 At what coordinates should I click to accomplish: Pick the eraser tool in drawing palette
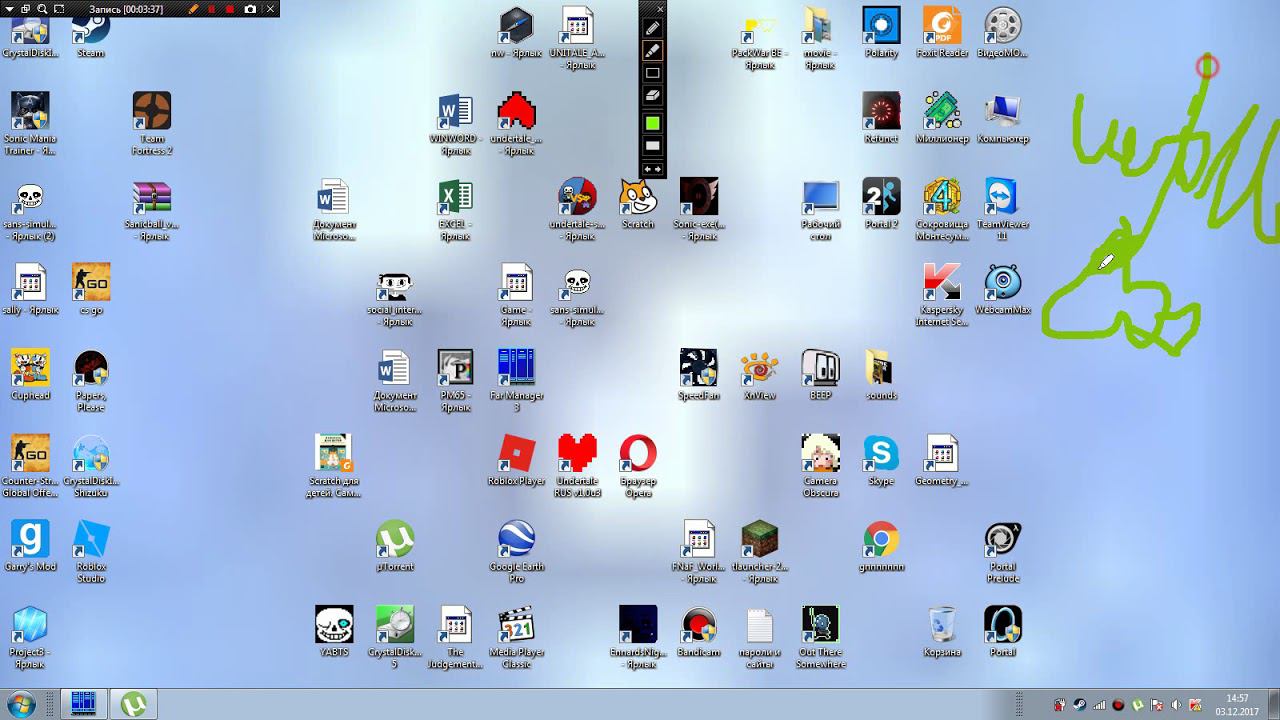tap(652, 95)
